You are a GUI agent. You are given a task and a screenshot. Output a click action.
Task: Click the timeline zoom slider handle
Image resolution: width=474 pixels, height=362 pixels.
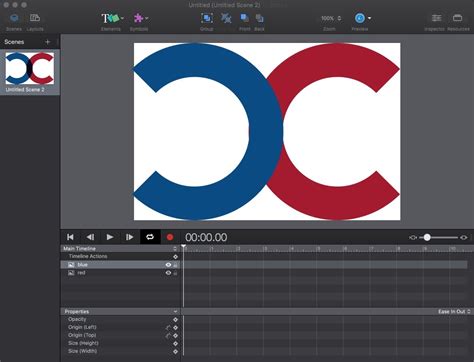pyautogui.click(x=427, y=237)
